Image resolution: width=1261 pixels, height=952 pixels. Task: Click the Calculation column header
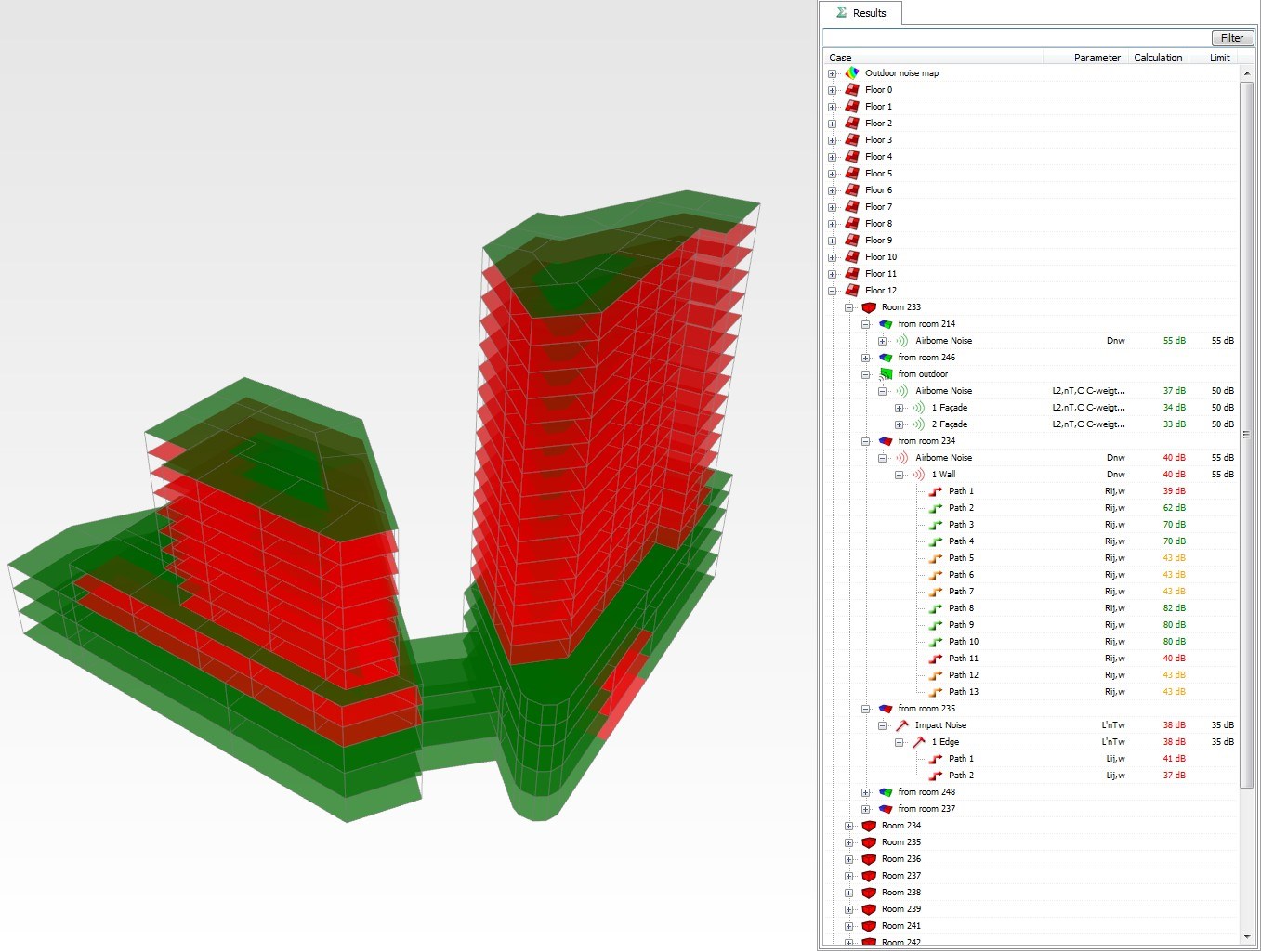click(x=1158, y=58)
